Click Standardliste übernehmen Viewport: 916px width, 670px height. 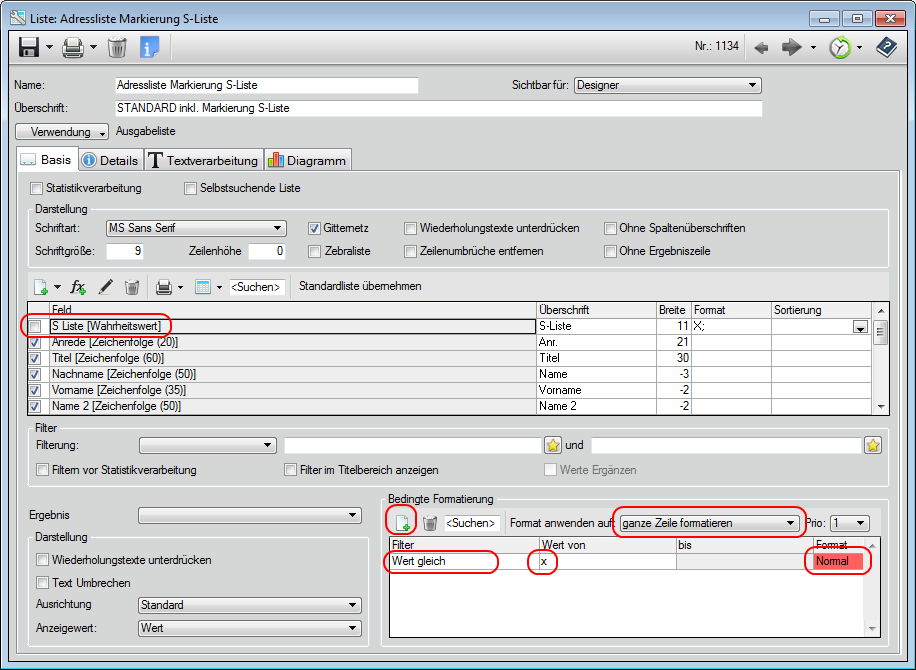[360, 286]
